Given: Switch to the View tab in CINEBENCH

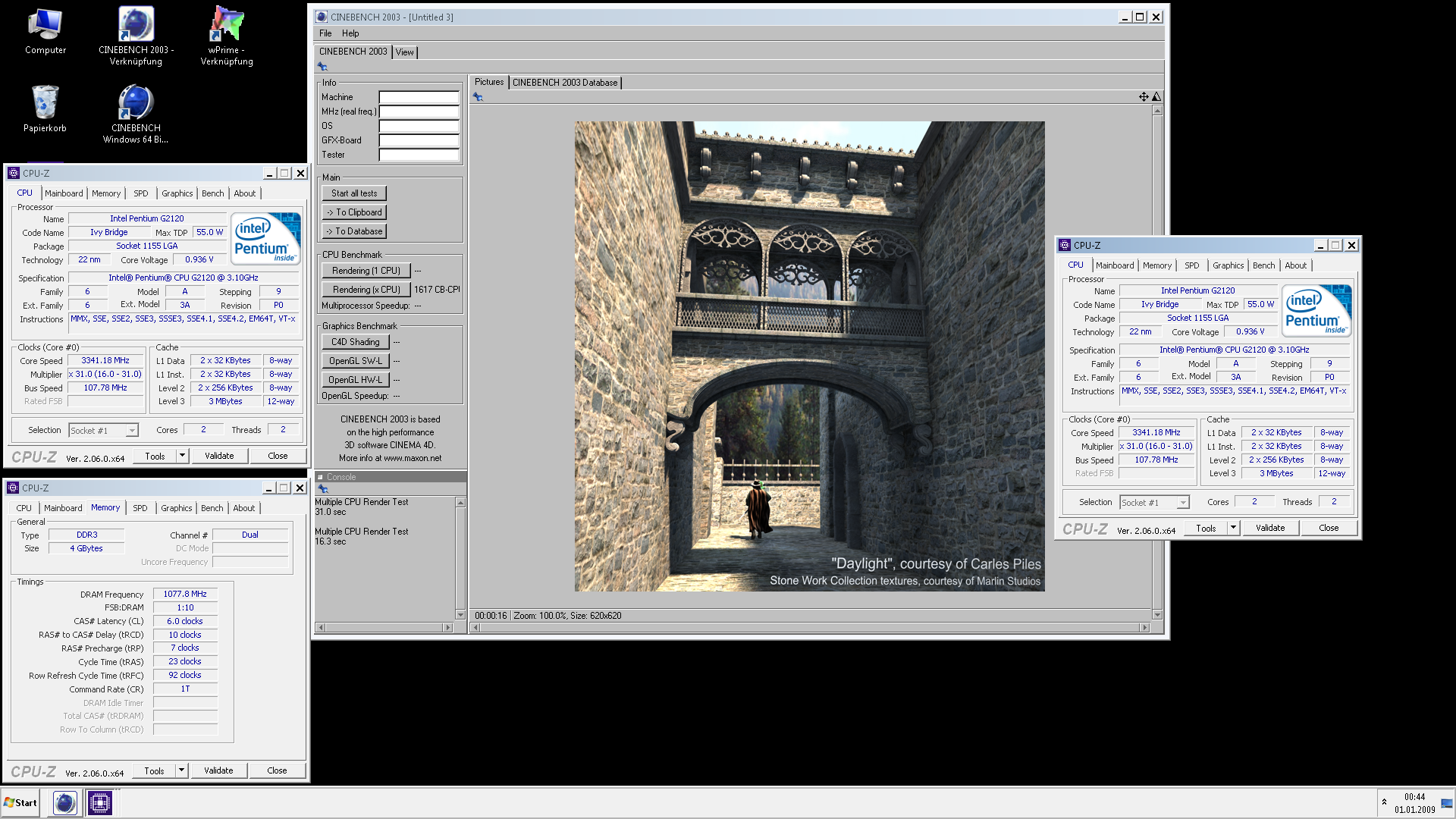Looking at the screenshot, I should pos(405,52).
